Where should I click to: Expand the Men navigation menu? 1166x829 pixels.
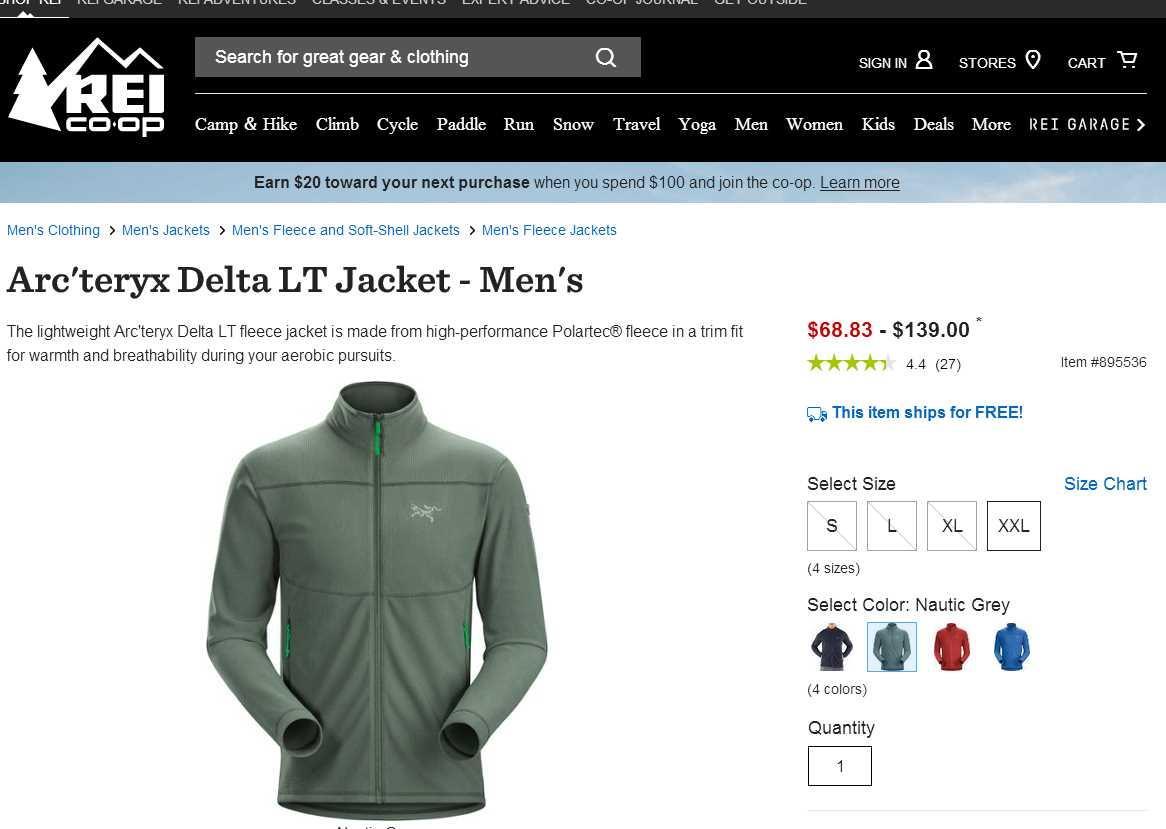click(x=751, y=124)
